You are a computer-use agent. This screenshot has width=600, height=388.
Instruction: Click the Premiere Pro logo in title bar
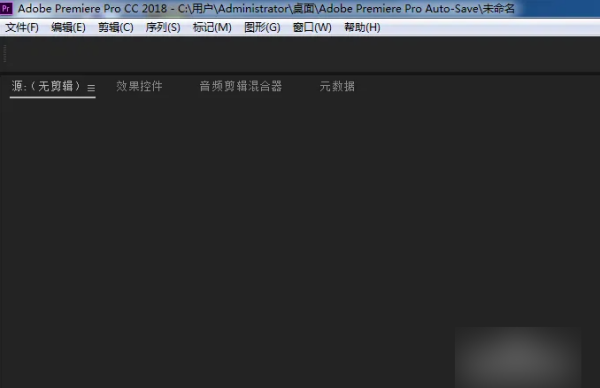pyautogui.click(x=6, y=8)
